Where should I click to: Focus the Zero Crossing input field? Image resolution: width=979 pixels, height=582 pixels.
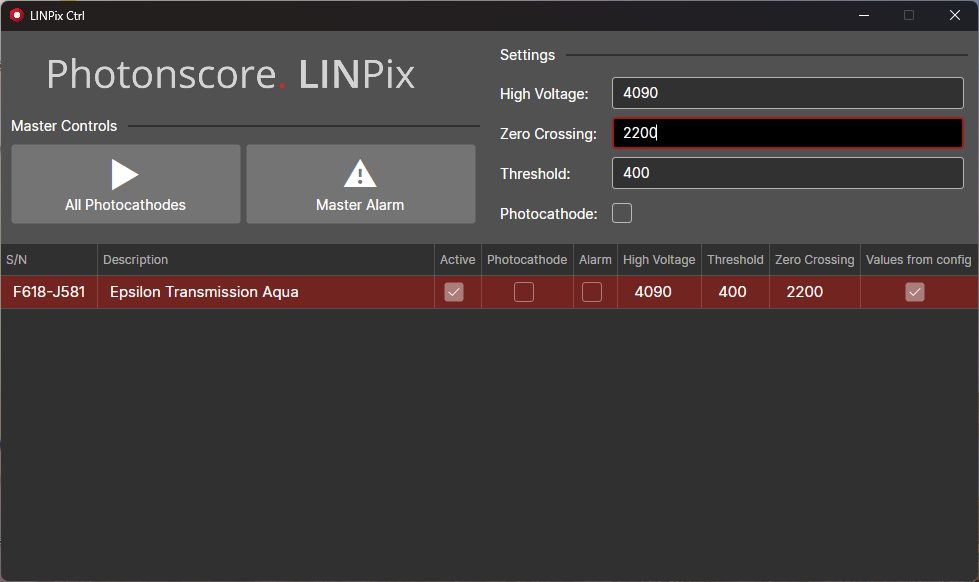[x=787, y=133]
